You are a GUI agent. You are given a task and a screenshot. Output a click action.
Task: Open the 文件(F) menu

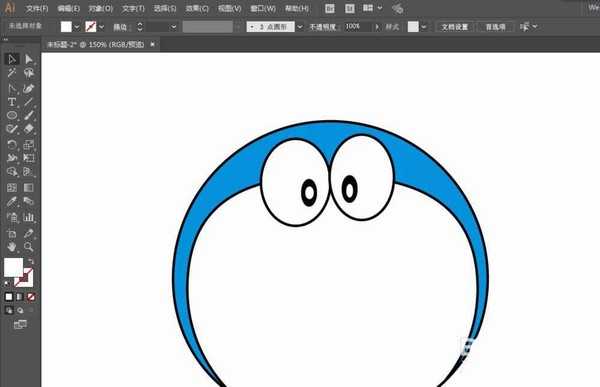tap(37, 8)
